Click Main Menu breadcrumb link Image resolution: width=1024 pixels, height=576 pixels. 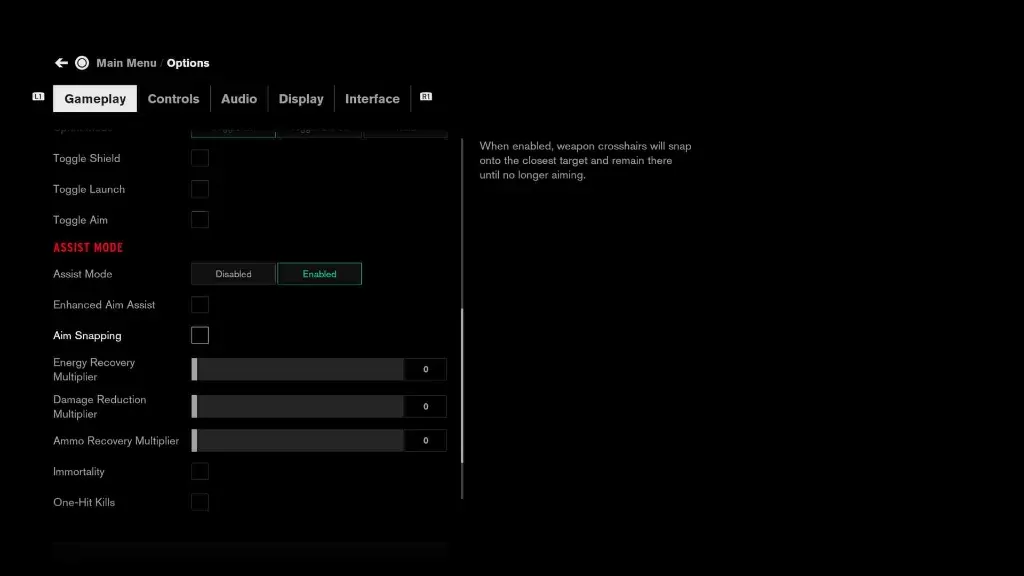(126, 63)
